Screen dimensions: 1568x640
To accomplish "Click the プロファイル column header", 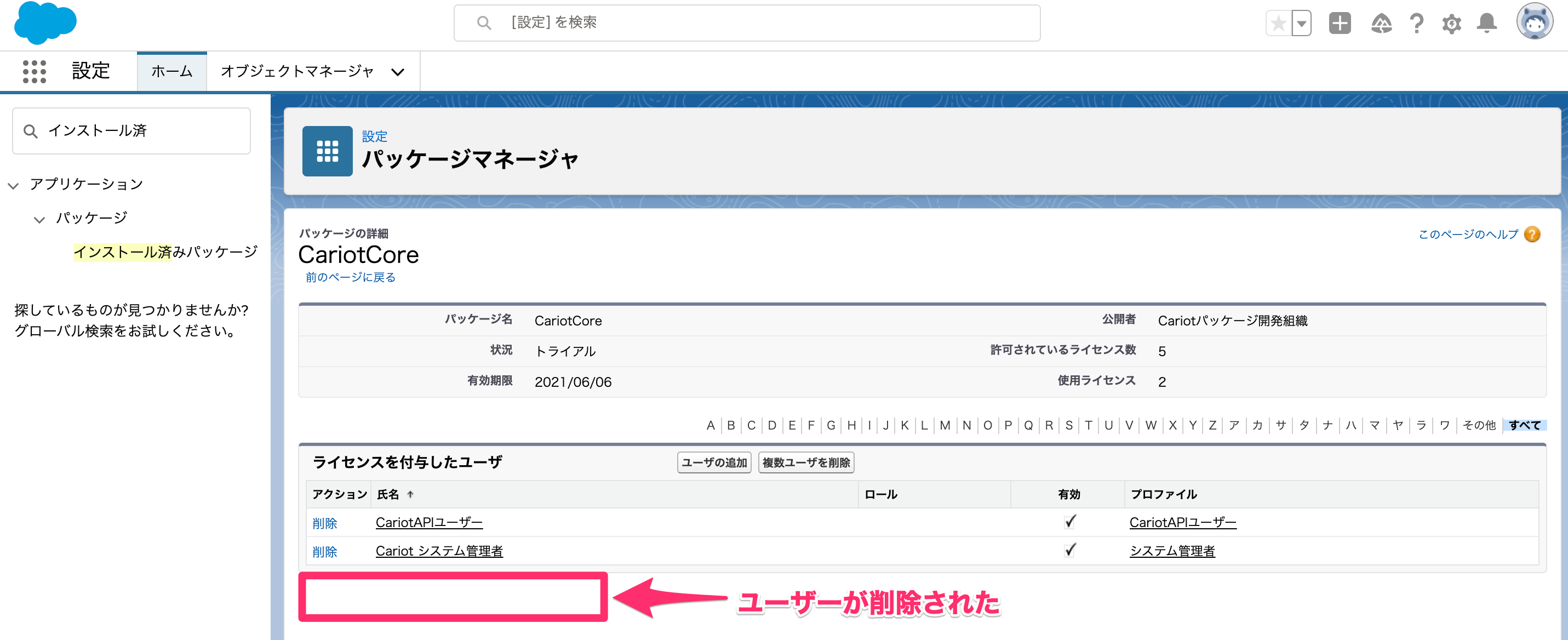I will click(x=1163, y=494).
